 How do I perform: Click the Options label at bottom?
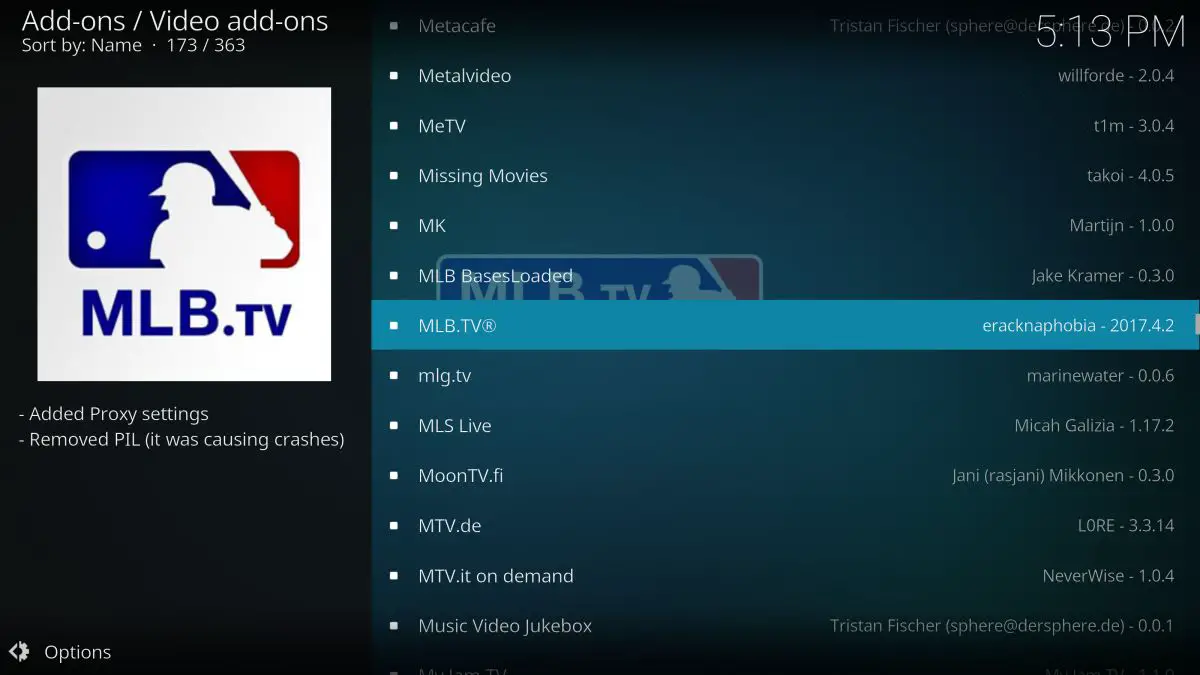pyautogui.click(x=78, y=652)
